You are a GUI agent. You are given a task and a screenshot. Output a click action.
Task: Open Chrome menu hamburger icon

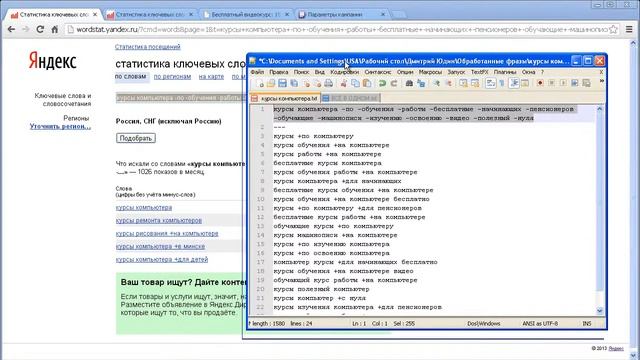tap(629, 29)
